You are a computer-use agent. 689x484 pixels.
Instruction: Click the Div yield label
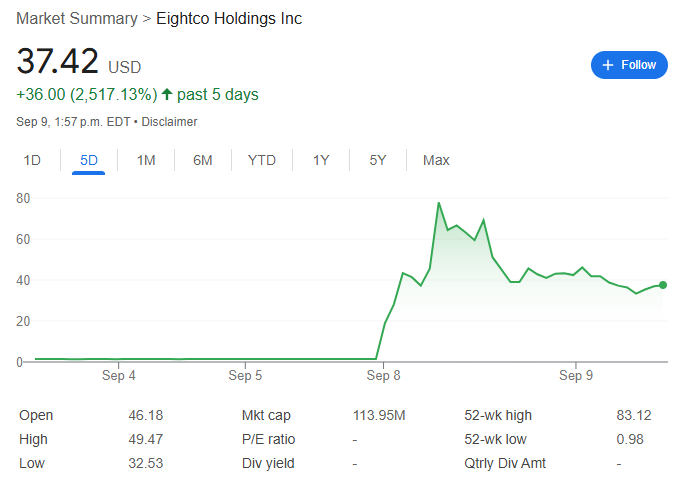click(268, 463)
